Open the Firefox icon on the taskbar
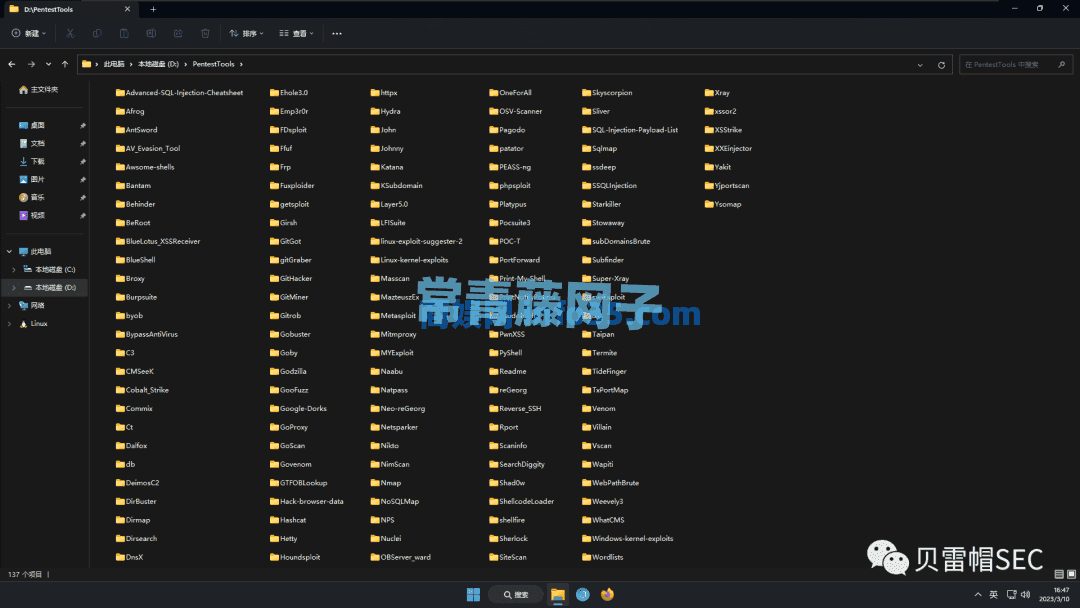This screenshot has width=1080, height=608. (x=607, y=594)
